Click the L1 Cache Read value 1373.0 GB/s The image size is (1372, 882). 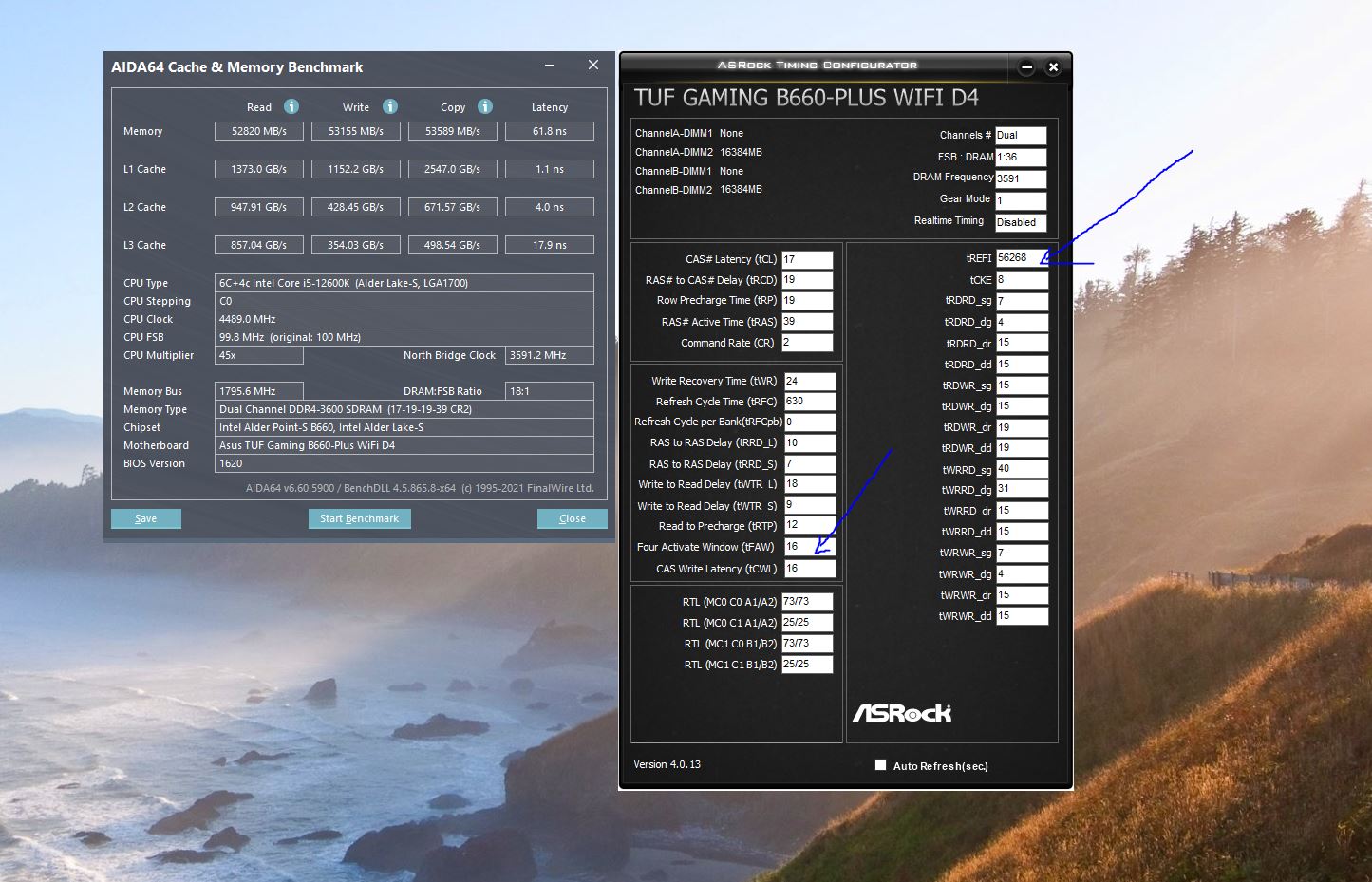(x=259, y=169)
